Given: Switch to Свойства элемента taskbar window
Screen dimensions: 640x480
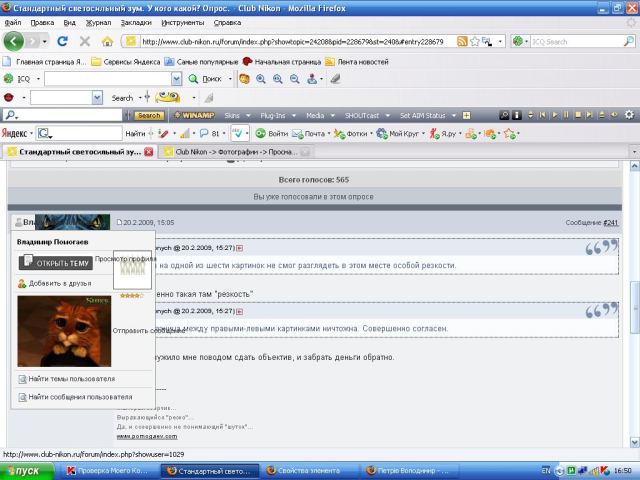Looking at the screenshot, I should pyautogui.click(x=309, y=471).
